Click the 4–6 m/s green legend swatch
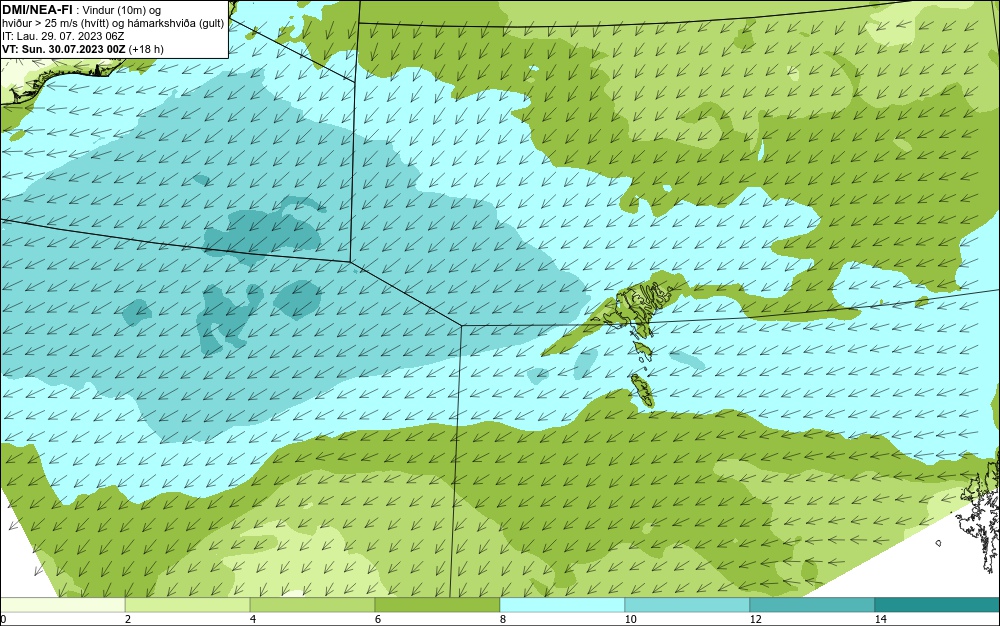The height and width of the screenshot is (626, 1000). pyautogui.click(x=312, y=605)
